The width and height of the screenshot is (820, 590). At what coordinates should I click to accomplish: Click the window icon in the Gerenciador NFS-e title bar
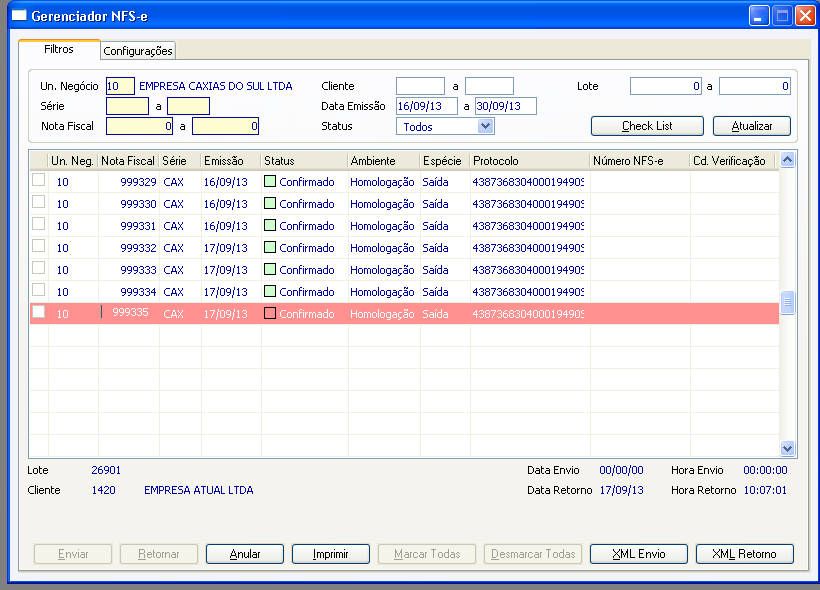(x=19, y=16)
